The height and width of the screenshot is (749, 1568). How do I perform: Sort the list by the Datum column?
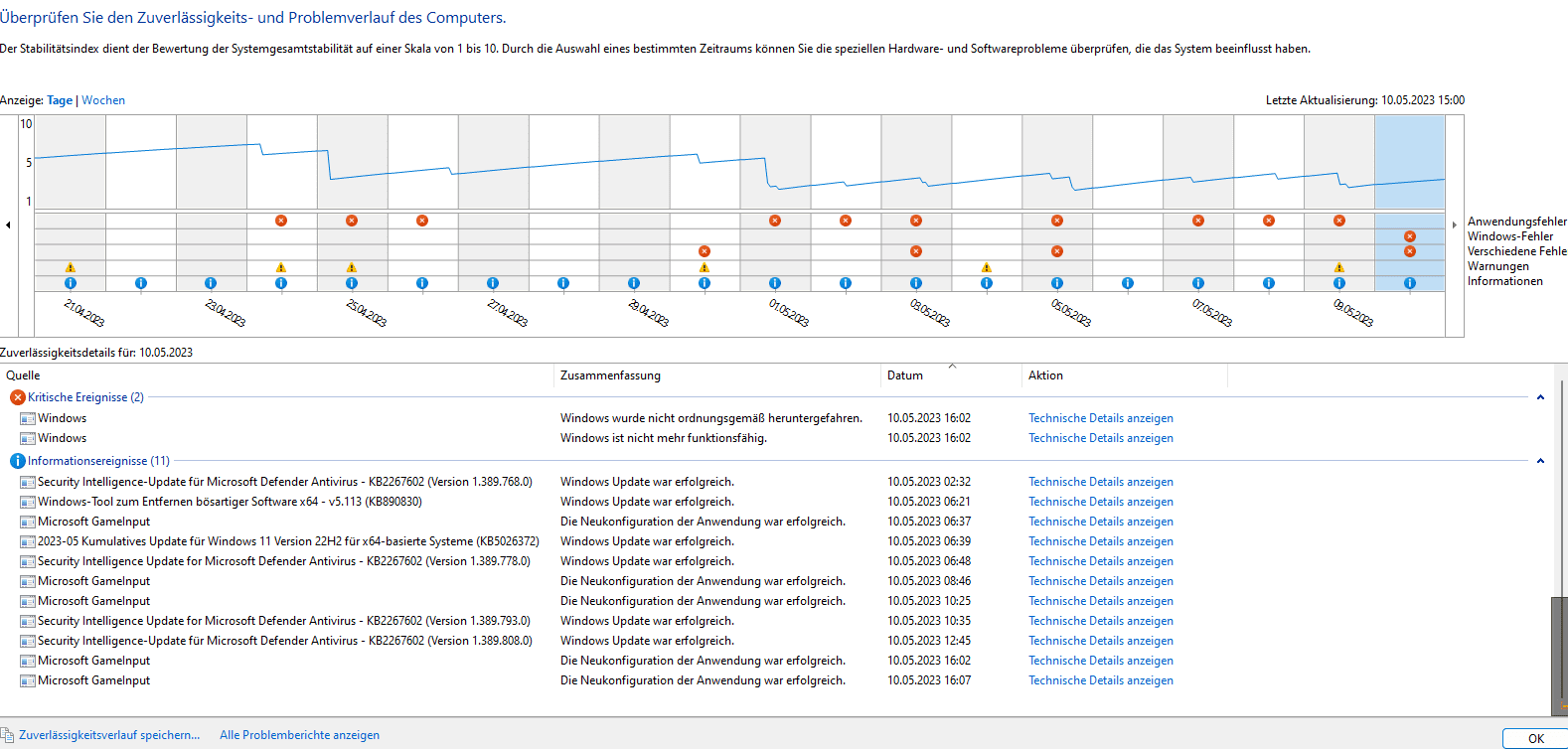click(905, 375)
